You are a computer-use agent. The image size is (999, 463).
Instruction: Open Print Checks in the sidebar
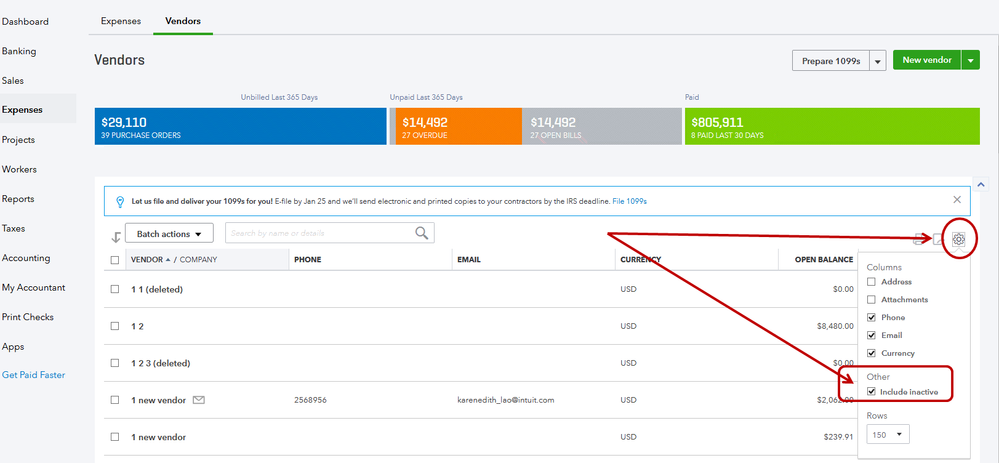tap(27, 317)
